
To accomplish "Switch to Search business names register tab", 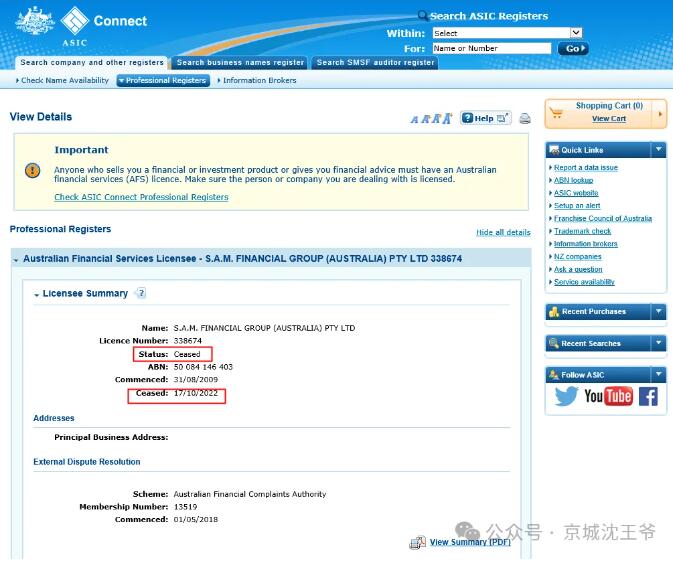I will tap(240, 63).
